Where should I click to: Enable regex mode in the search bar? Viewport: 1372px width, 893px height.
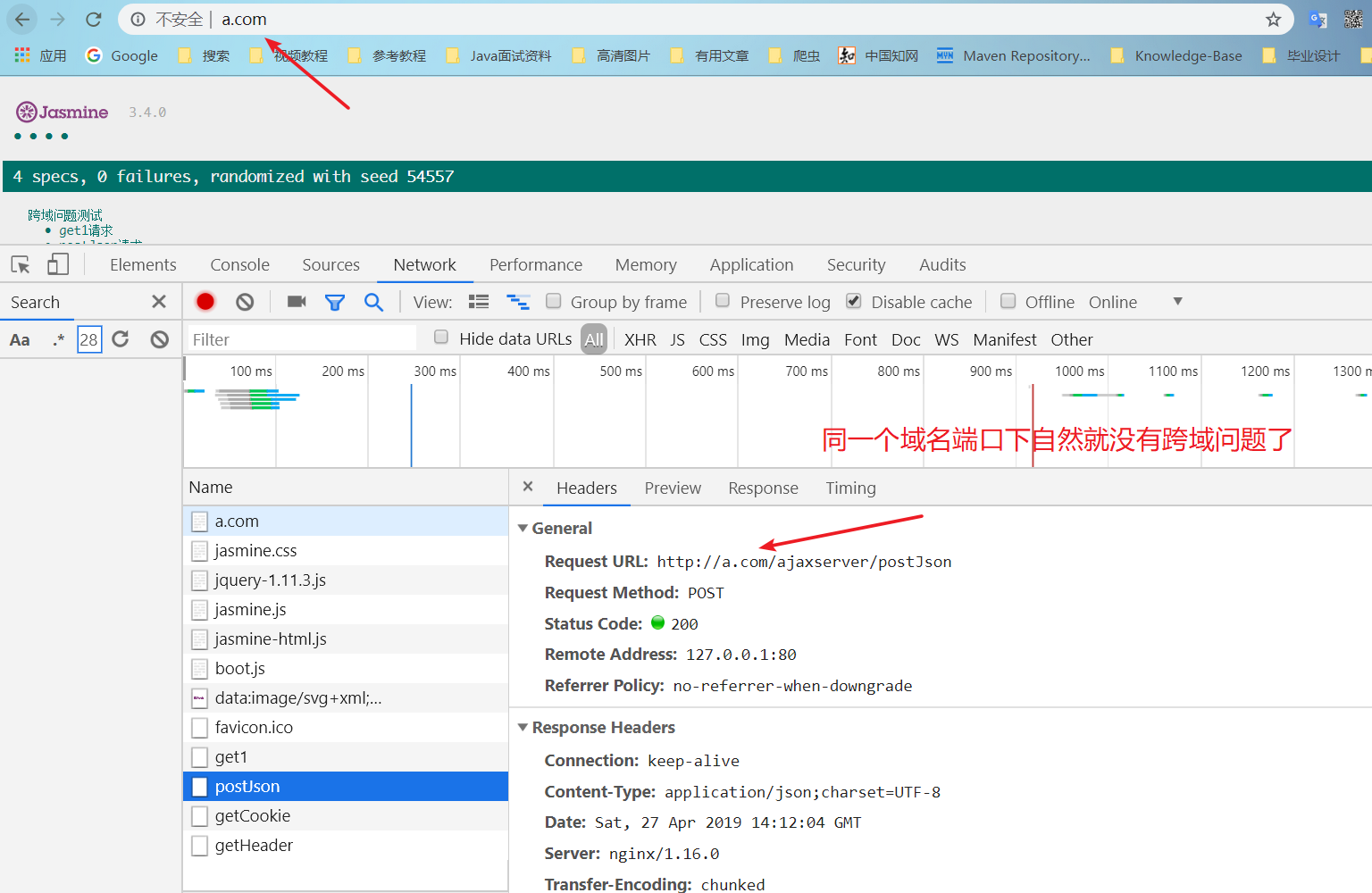[58, 339]
